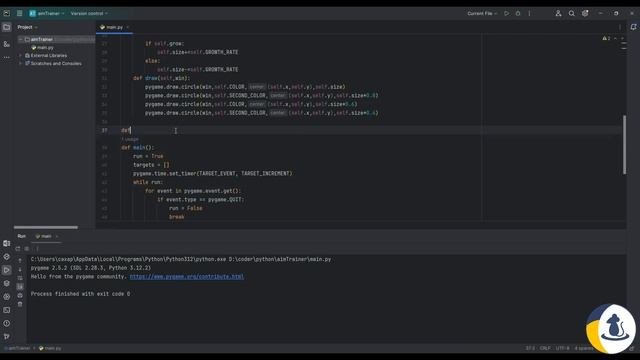
Task: Open the Run tool window icon
Action: pyautogui.click(x=7, y=270)
